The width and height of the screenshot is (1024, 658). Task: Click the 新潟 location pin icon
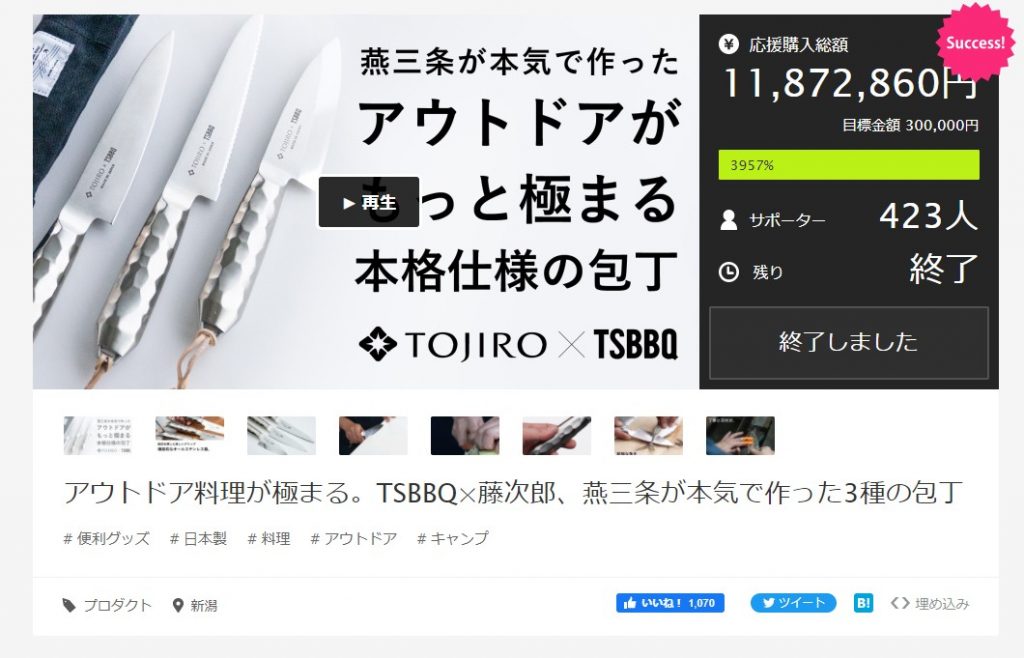(177, 606)
